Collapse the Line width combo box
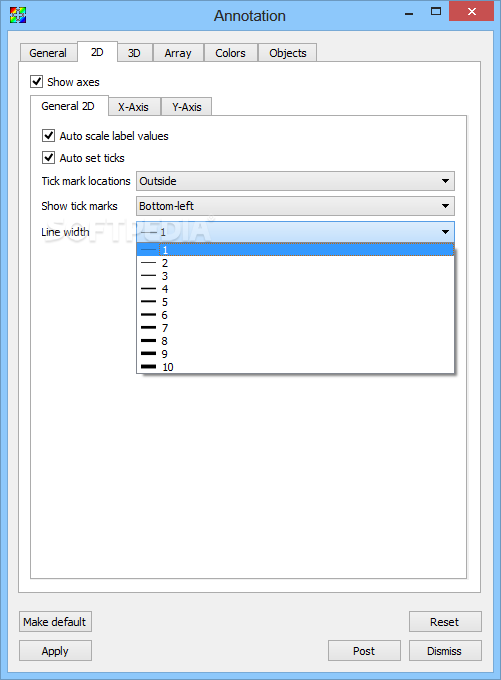The height and width of the screenshot is (680, 501). pos(295,232)
